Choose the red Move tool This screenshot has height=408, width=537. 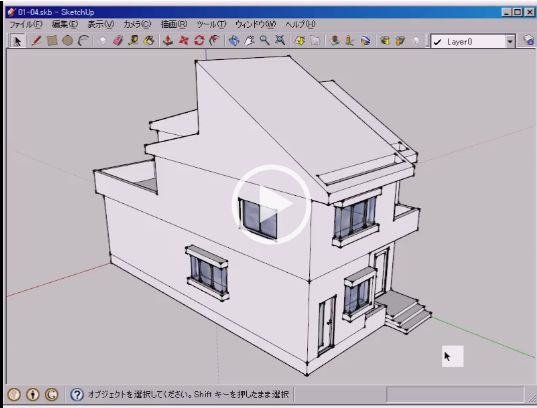coord(184,41)
